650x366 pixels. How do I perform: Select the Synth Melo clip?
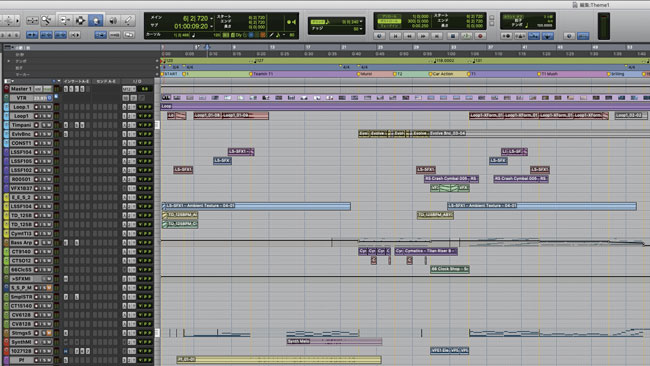(334, 342)
